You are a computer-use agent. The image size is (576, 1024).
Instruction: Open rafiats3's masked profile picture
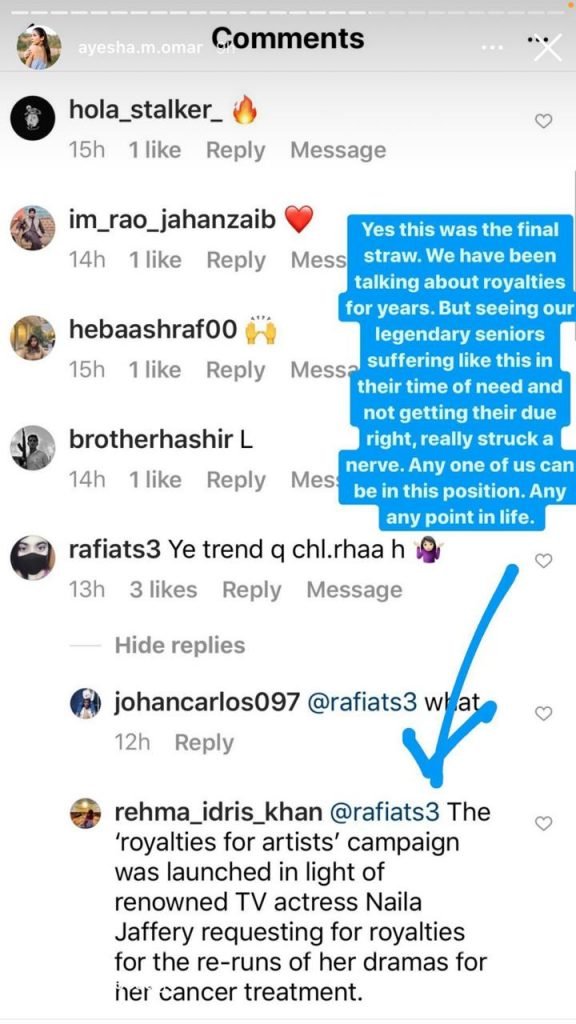33,557
